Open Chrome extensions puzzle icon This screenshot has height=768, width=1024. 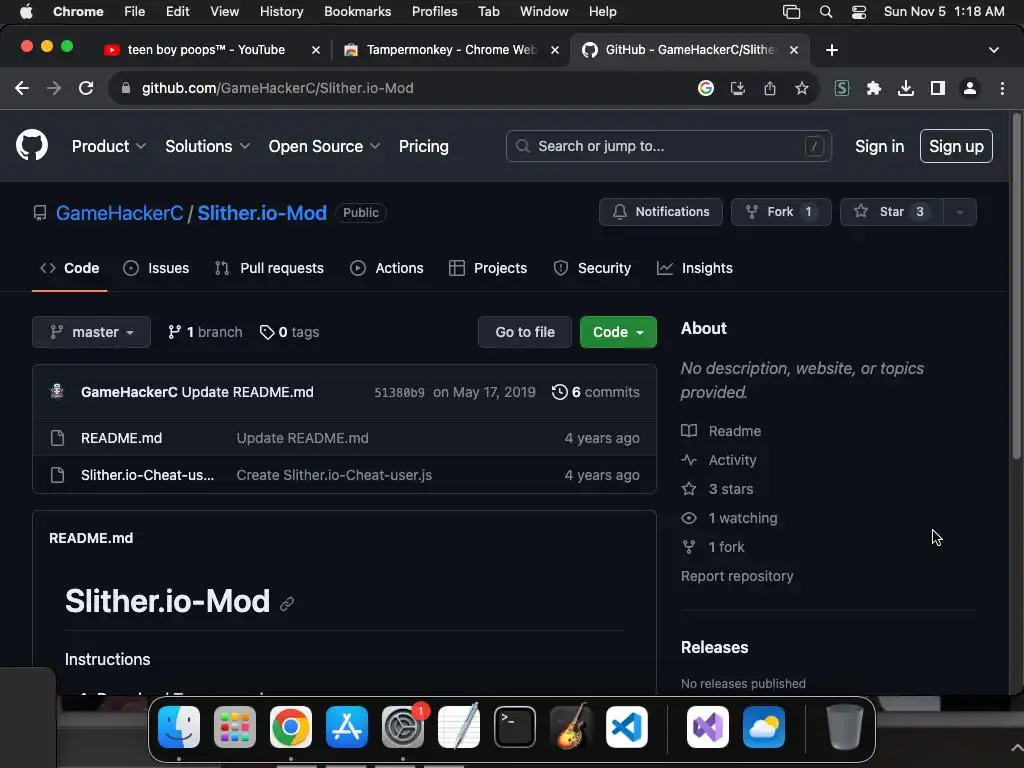click(874, 88)
